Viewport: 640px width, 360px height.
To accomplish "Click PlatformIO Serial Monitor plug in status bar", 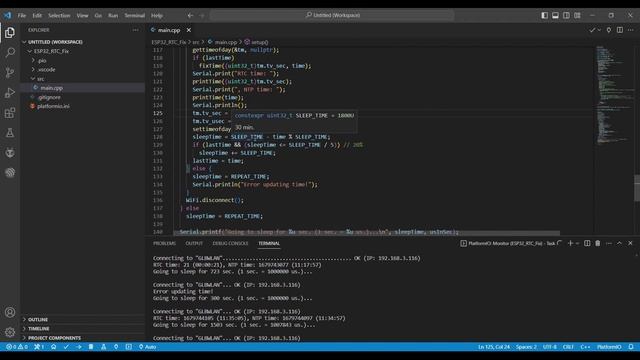I will pos(116,347).
